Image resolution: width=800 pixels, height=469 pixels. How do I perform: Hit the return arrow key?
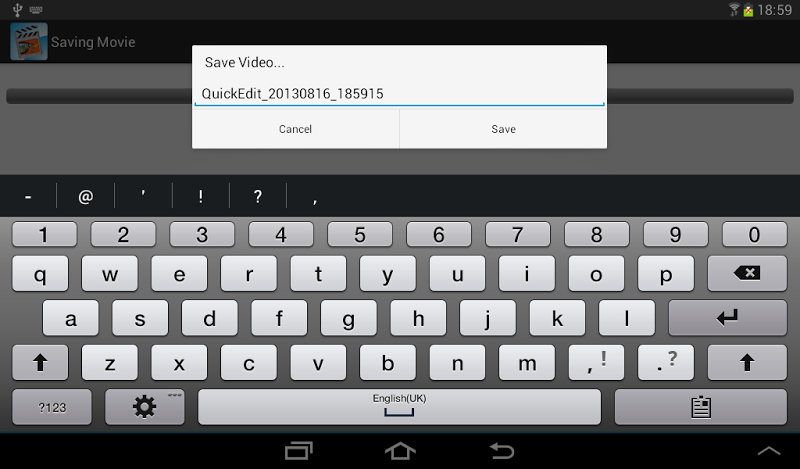coord(728,318)
